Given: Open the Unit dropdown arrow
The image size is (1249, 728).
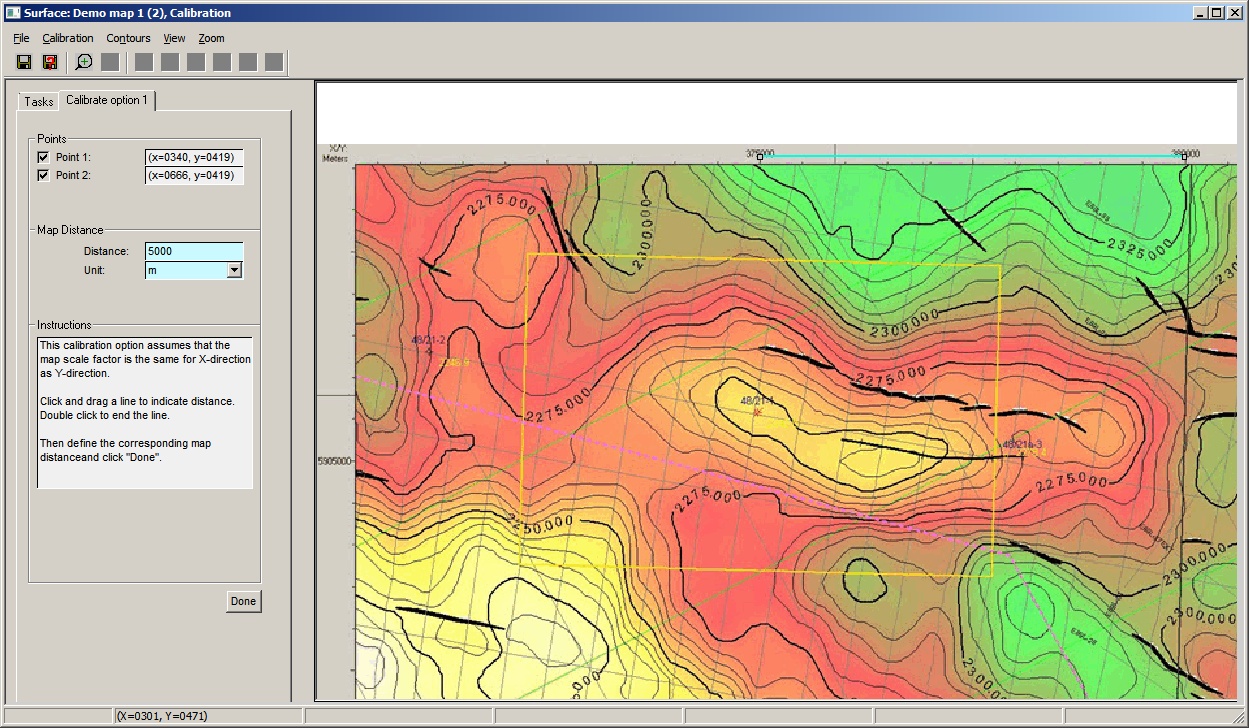Looking at the screenshot, I should [234, 270].
